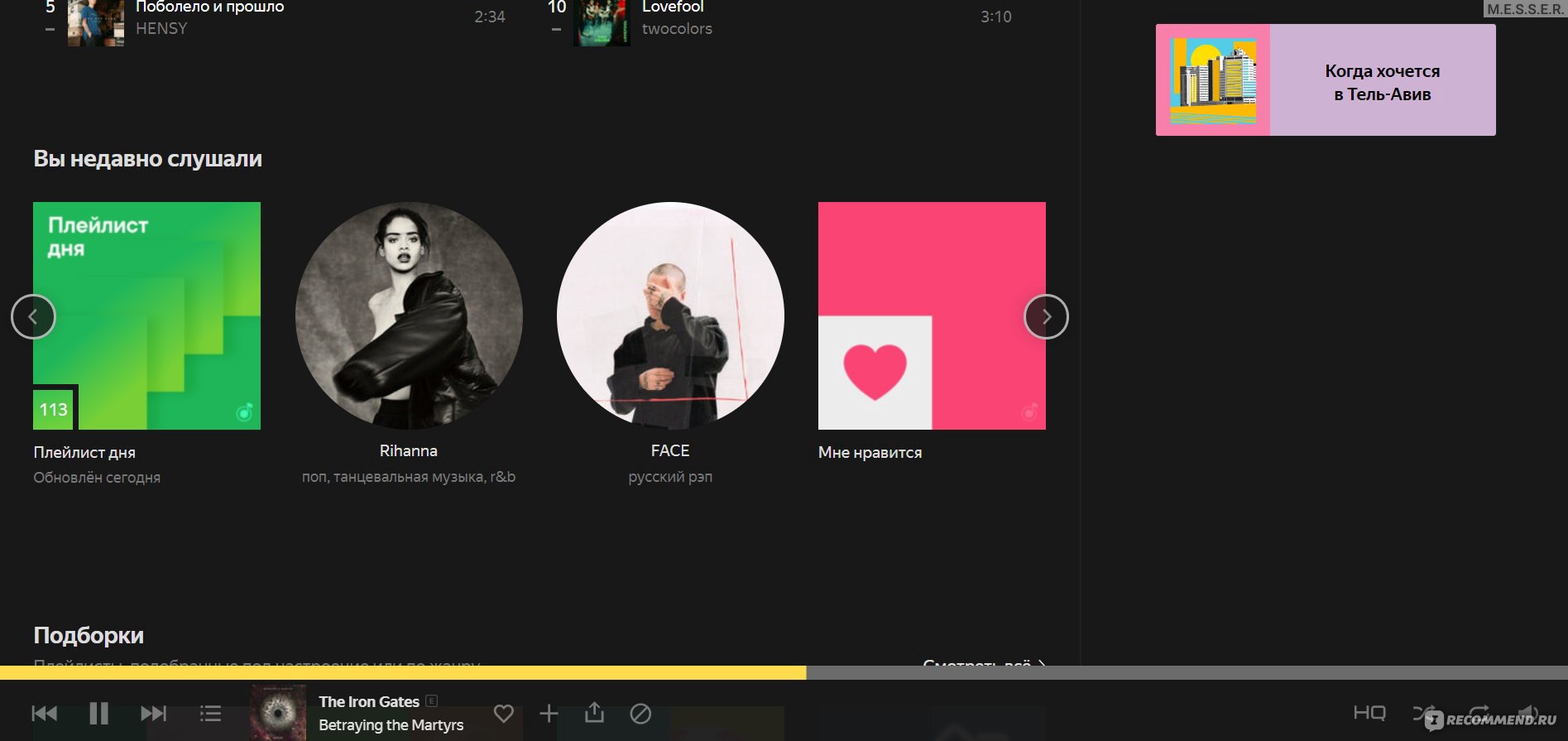1568x741 pixels.
Task: Click the 3:10 track duration
Action: coord(996,17)
